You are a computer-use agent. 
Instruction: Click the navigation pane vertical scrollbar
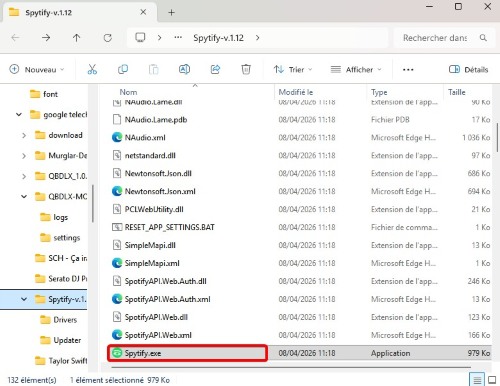point(93,203)
